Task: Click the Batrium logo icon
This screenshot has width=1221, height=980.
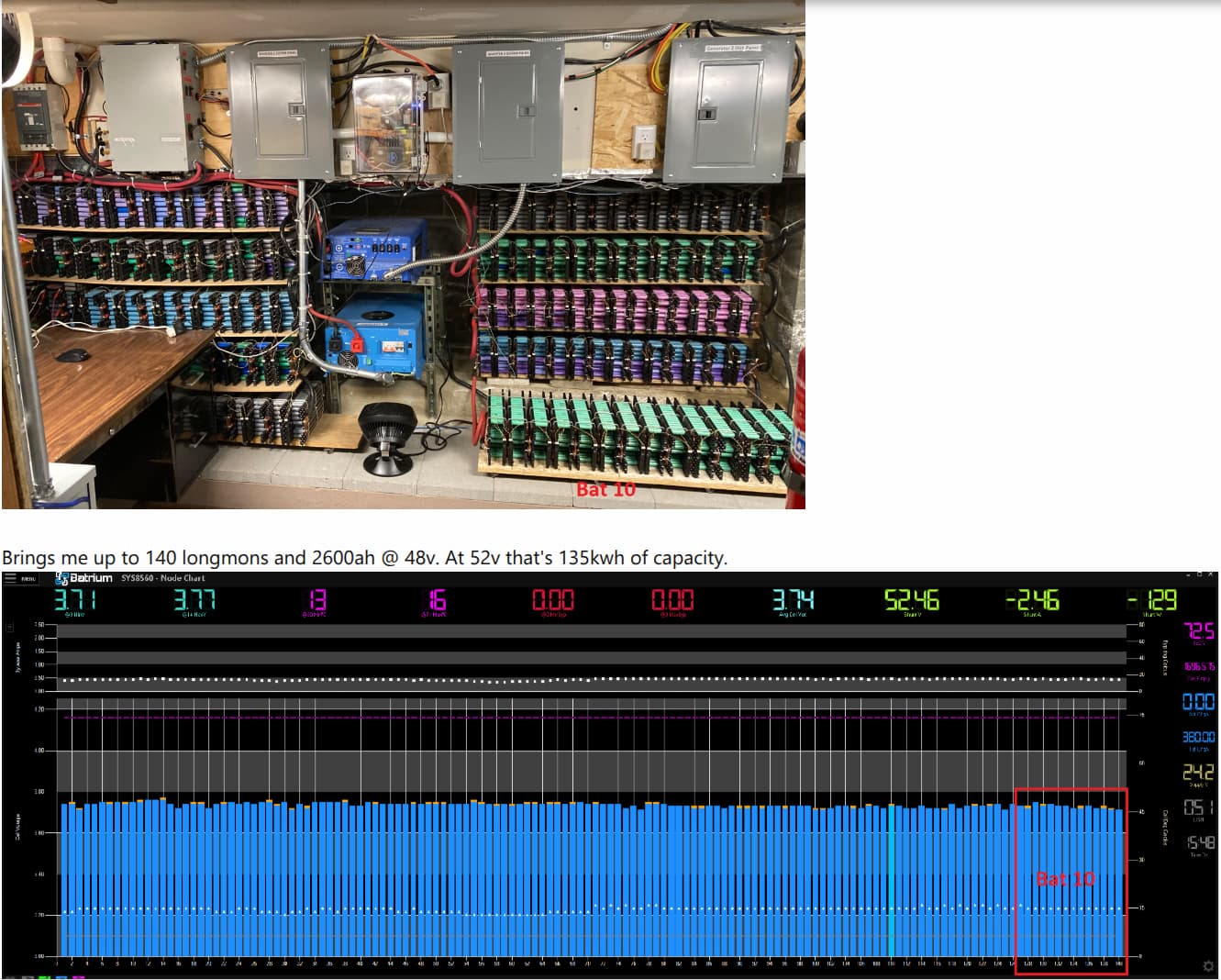Action: [x=62, y=578]
